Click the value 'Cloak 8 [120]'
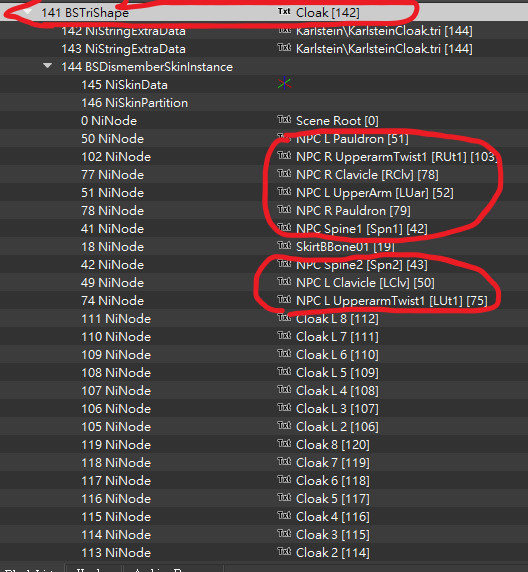Screen dimensions: 528x572 (x=333, y=445)
